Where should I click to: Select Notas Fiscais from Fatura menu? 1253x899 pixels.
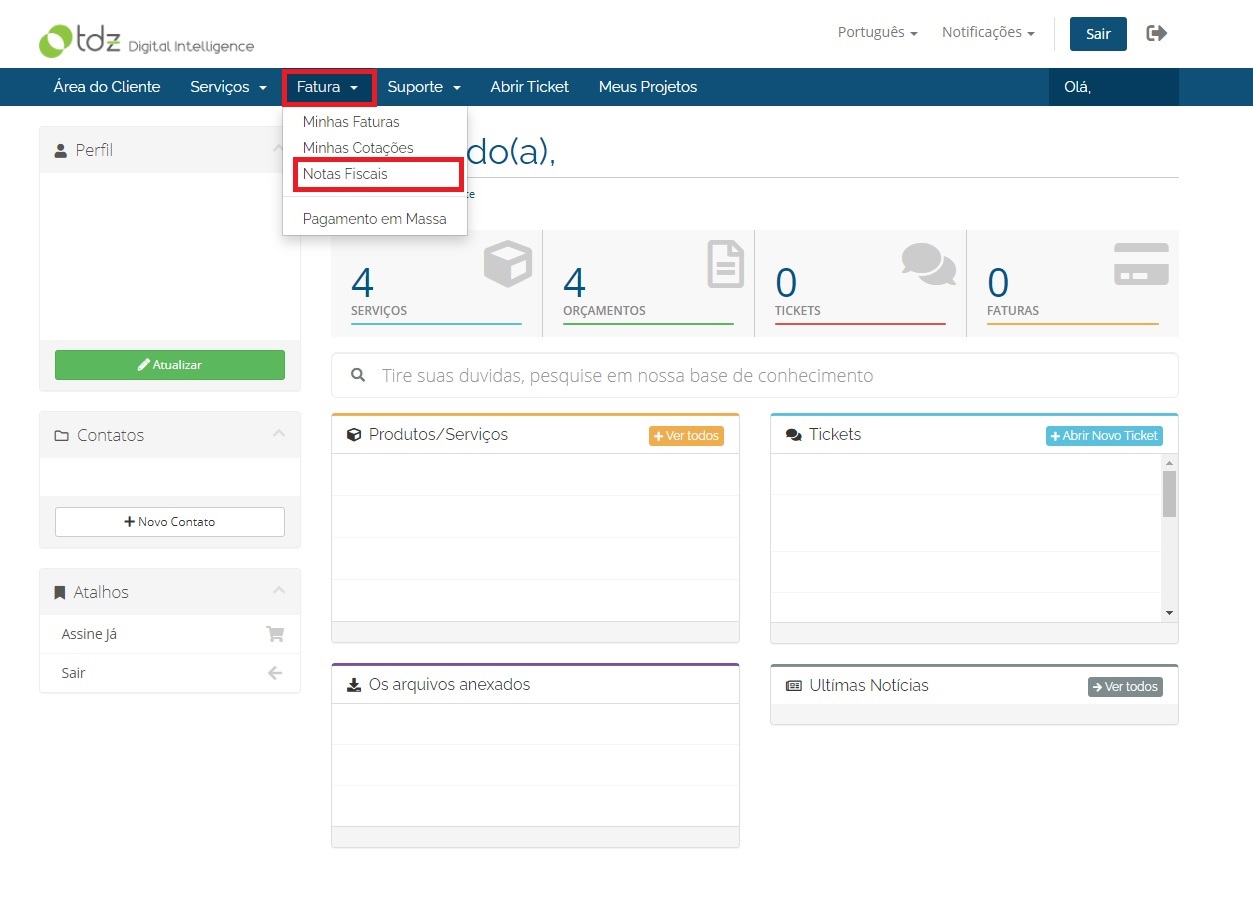point(345,174)
